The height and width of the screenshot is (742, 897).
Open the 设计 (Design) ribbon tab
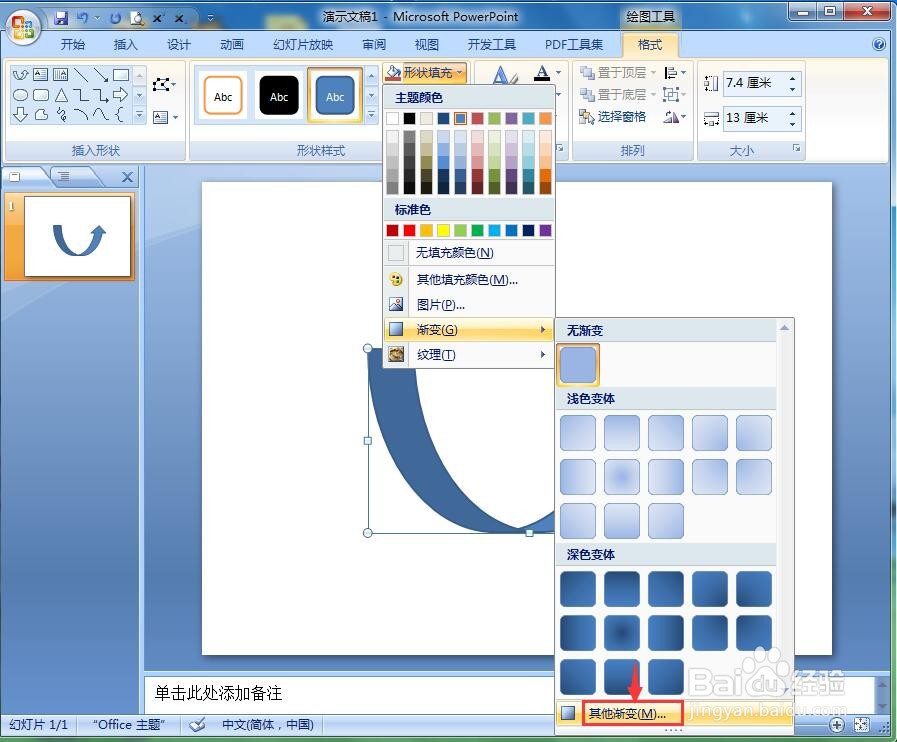[178, 44]
